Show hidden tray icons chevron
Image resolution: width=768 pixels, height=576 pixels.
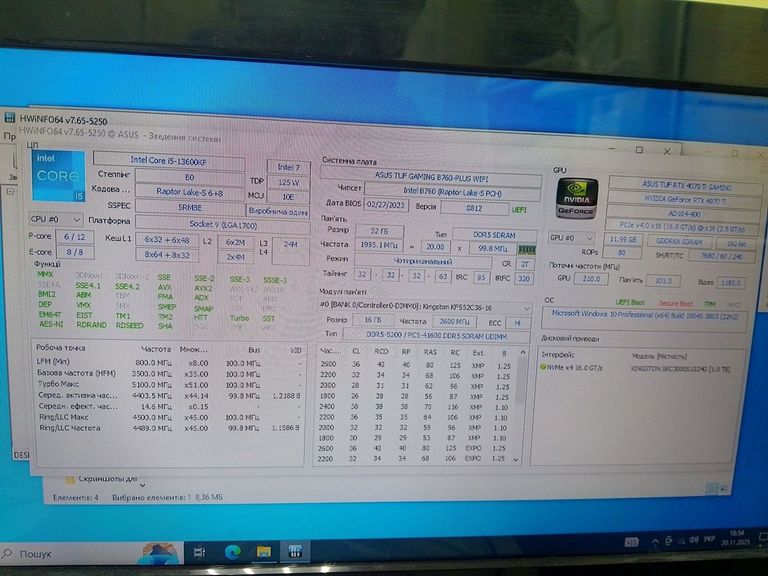[x=655, y=541]
